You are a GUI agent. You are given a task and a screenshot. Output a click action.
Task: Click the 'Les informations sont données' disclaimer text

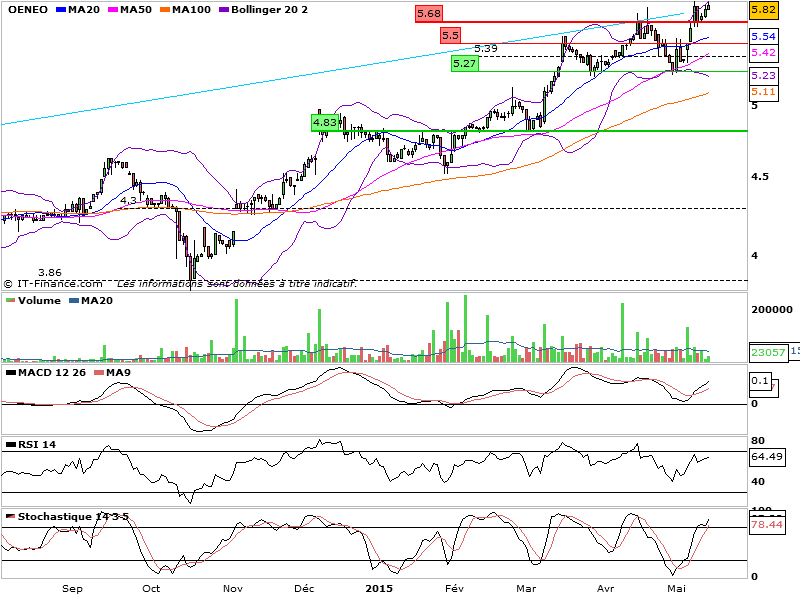coord(237,284)
